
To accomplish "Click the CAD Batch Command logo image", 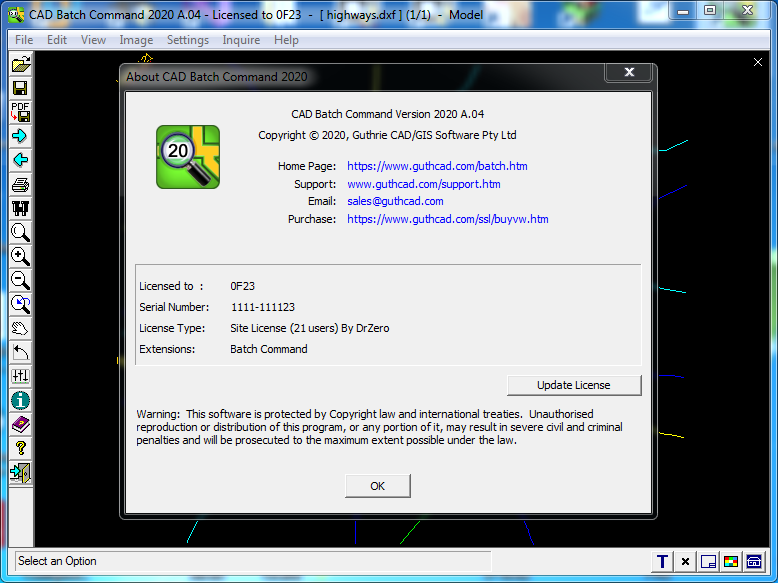I will click(x=188, y=157).
